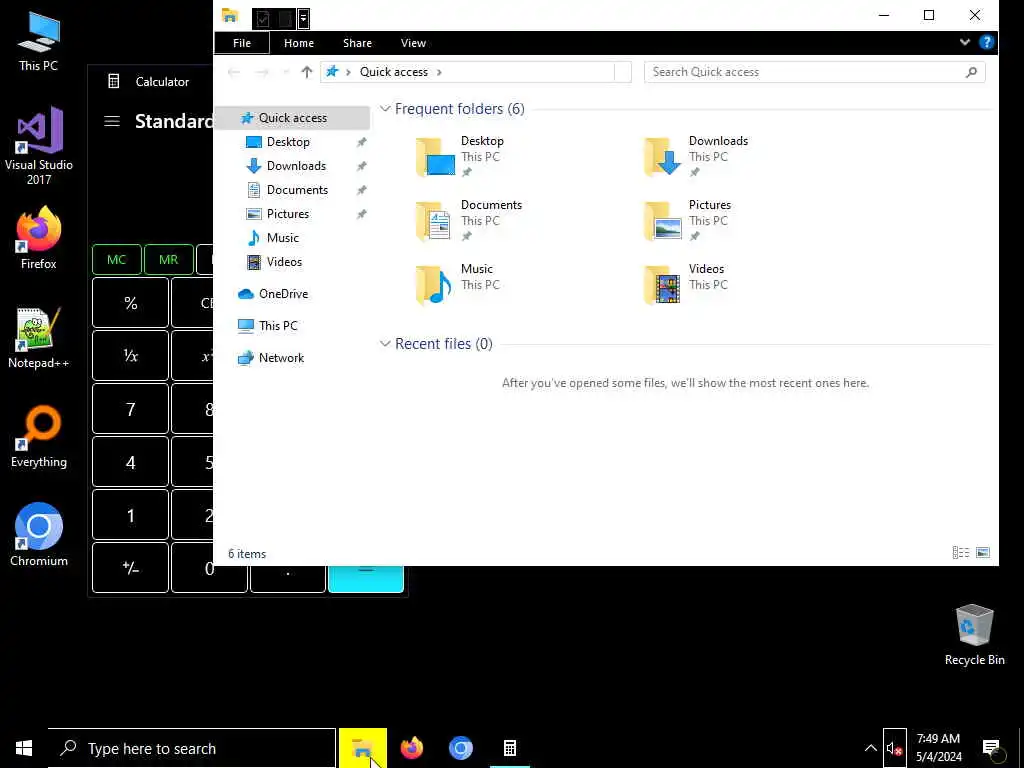Viewport: 1024px width, 768px height.
Task: Select Quick access in navigation pane
Action: point(292,118)
